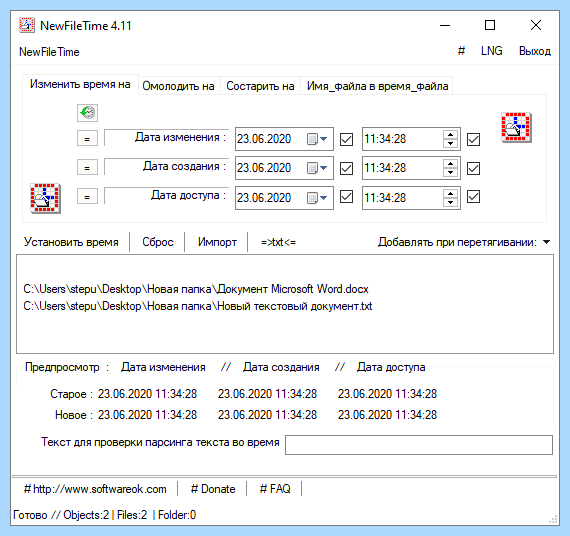Click Сброс button
Screen dimensions: 570x536
158,242
